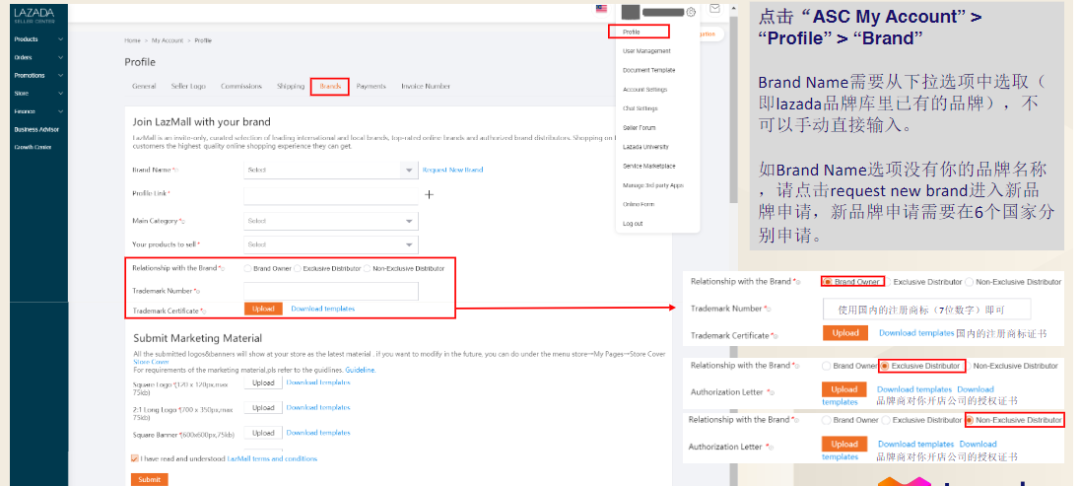Click the selected Brand Owner radio in the enlarged inset
Image resolution: width=1080 pixels, height=486 pixels.
tap(827, 282)
